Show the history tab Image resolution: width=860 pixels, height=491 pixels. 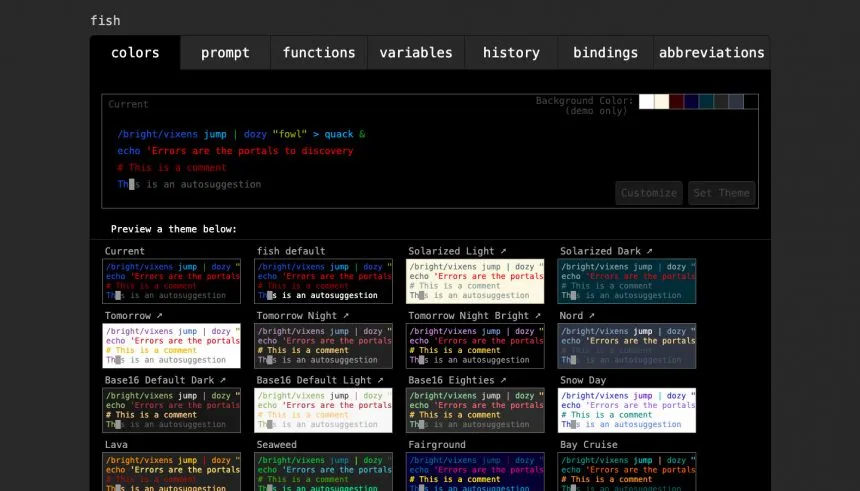tap(511, 53)
